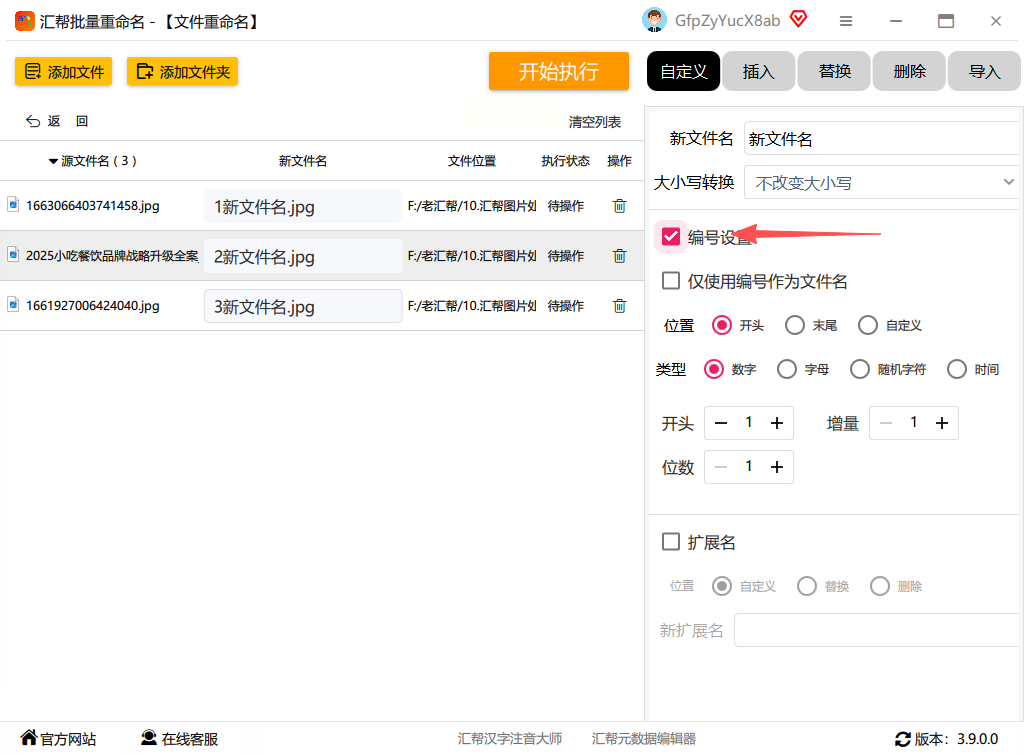Click 清空列表 to clear the list
This screenshot has height=755, width=1024.
(594, 122)
